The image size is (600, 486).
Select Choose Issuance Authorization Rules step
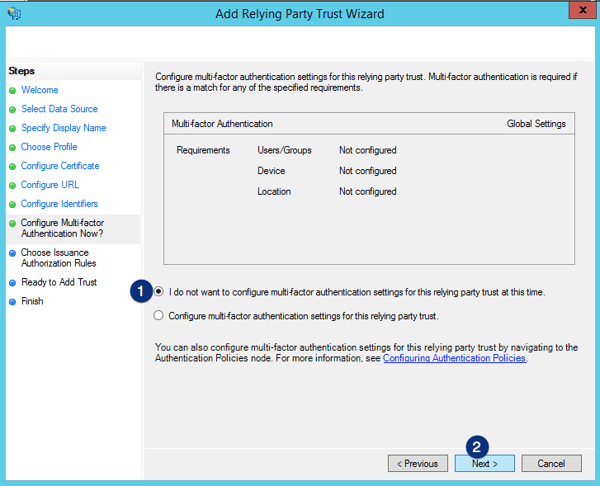tap(59, 258)
